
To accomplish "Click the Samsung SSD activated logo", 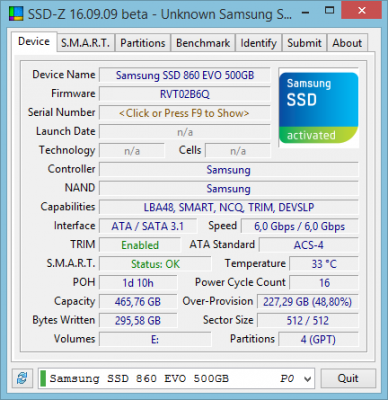I will coord(319,108).
